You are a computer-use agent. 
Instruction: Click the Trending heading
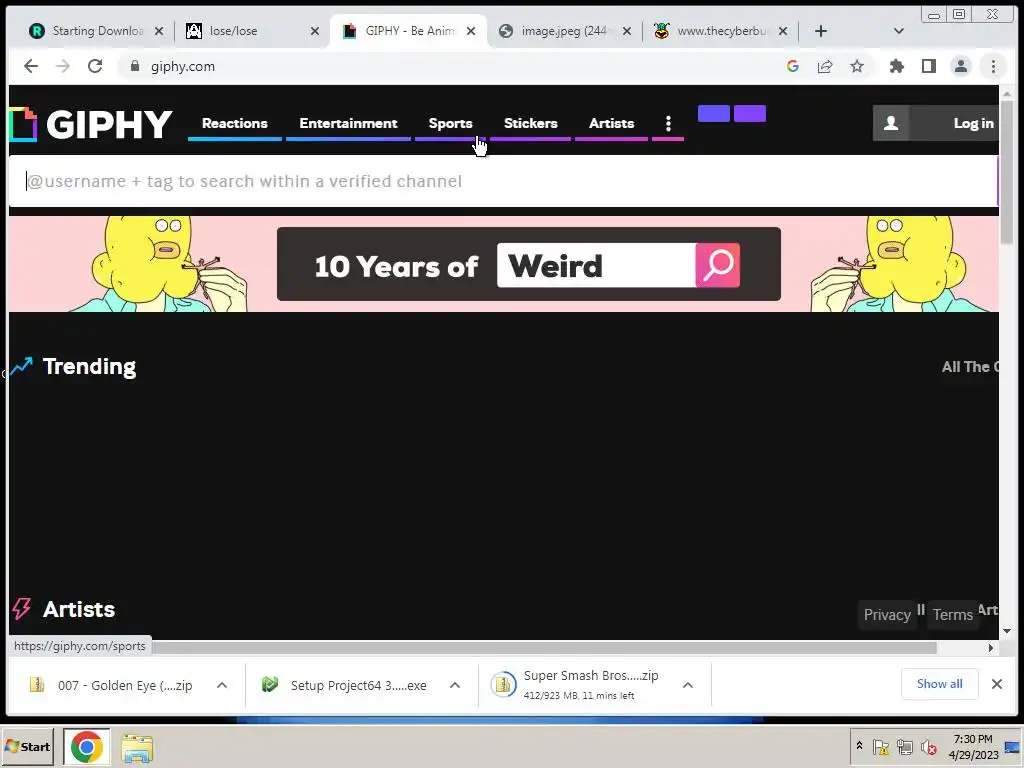pos(89,366)
